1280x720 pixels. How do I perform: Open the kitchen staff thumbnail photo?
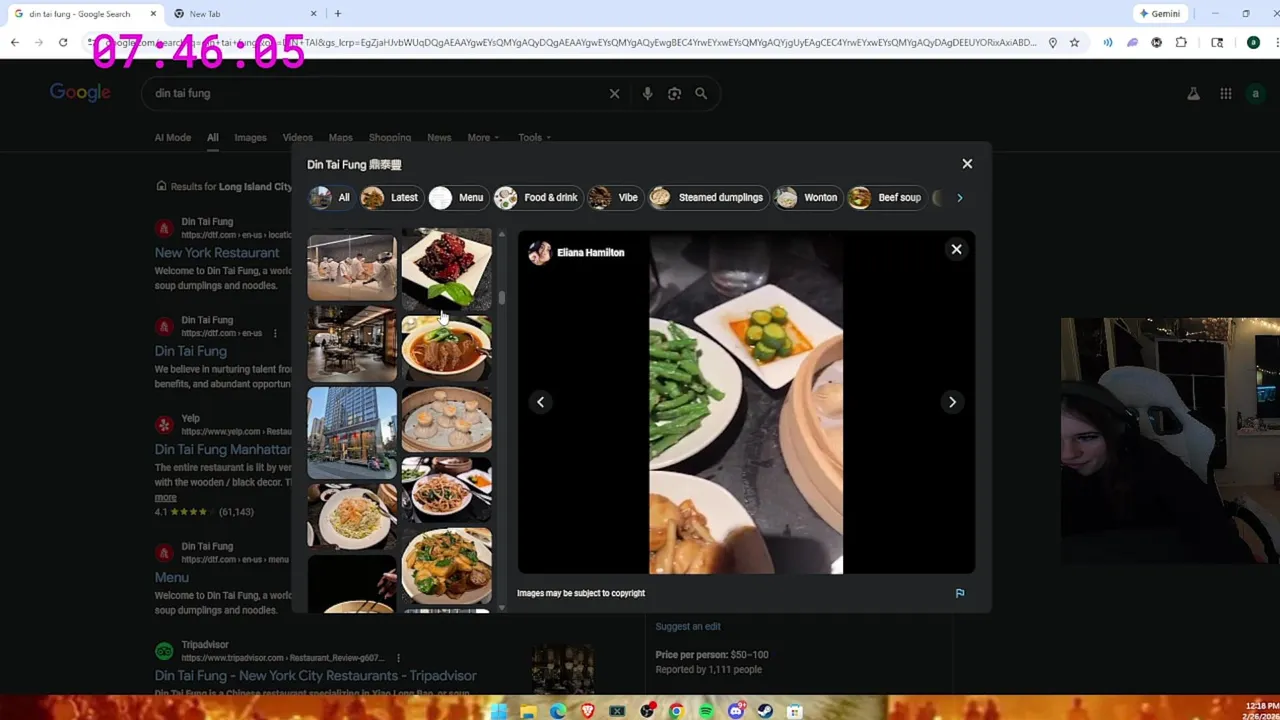click(352, 266)
